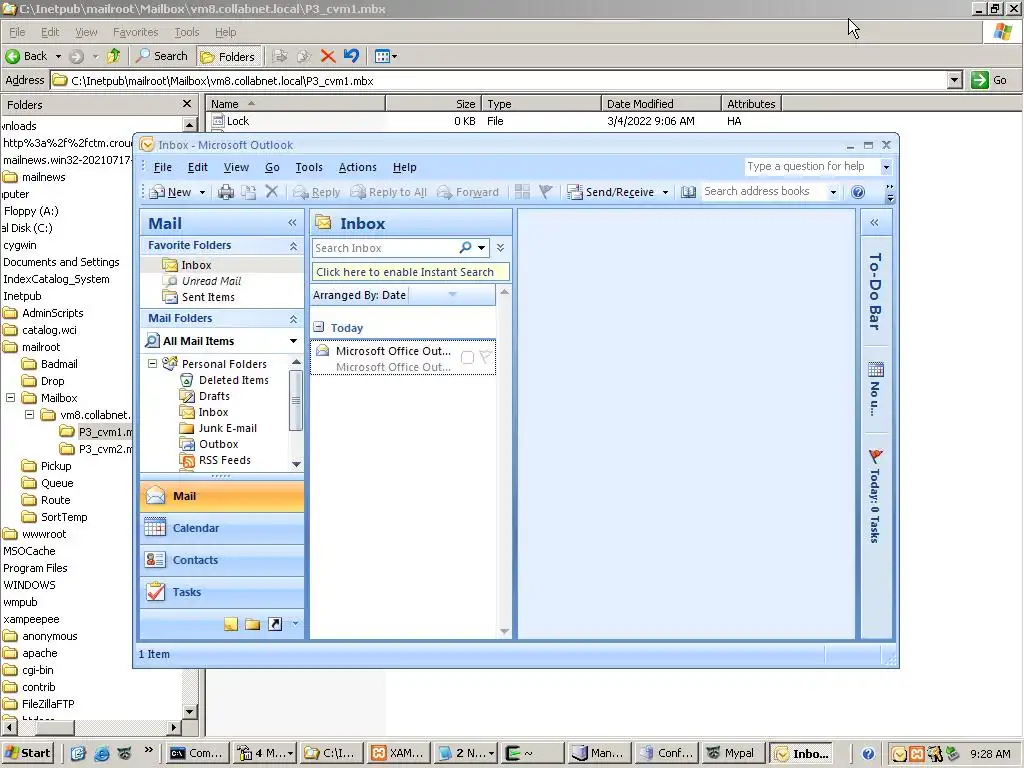1024x768 pixels.
Task: Open the Outlook Tools menu
Action: (x=309, y=167)
